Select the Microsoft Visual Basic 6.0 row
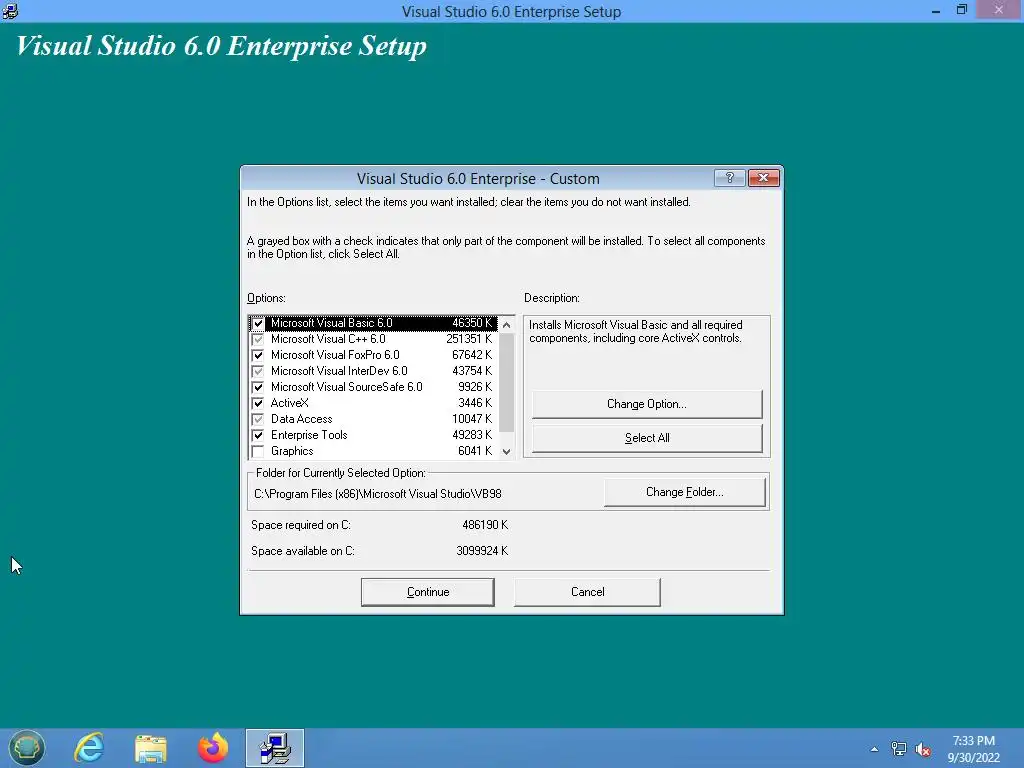This screenshot has width=1024, height=768. [x=373, y=323]
